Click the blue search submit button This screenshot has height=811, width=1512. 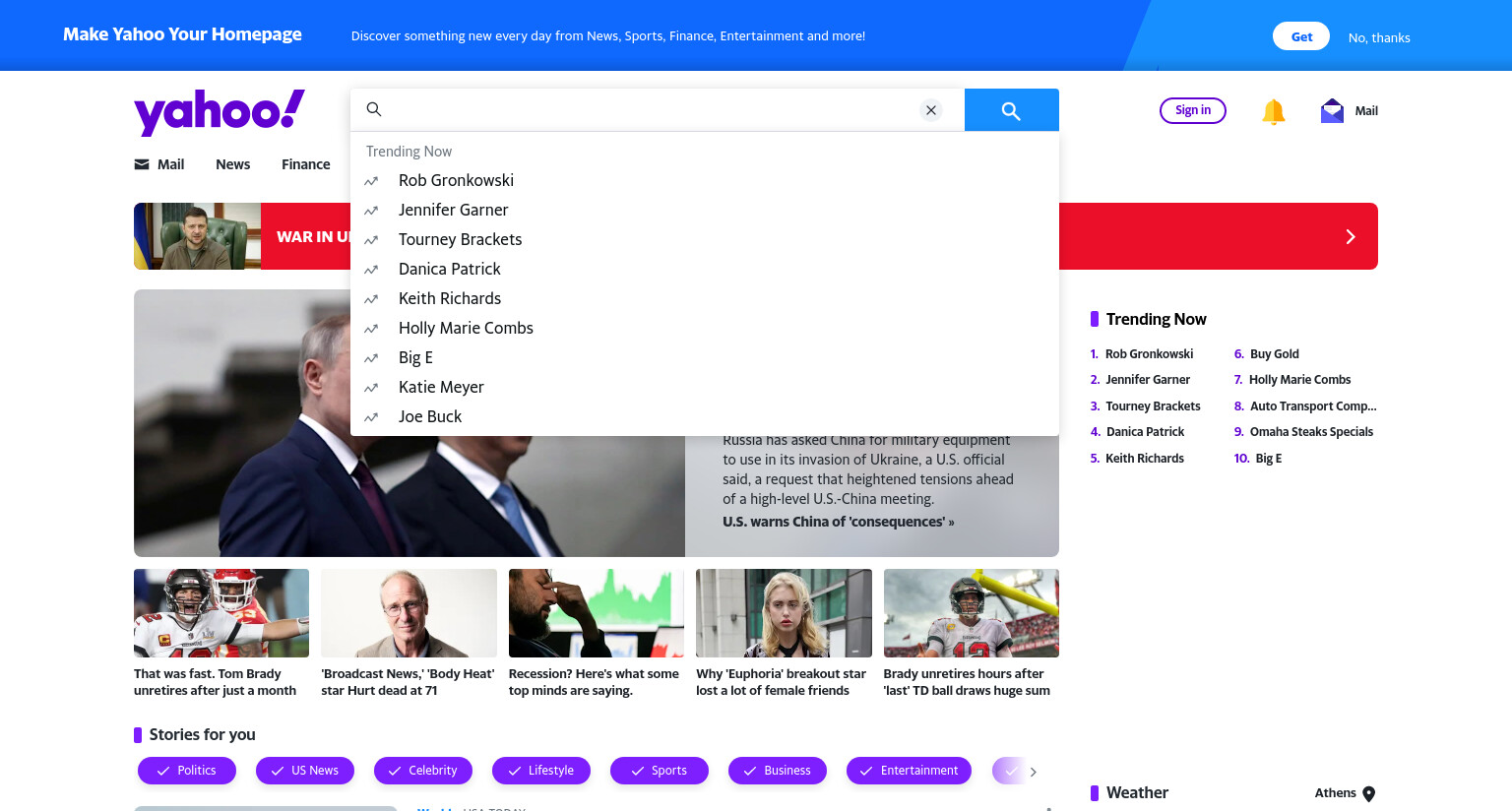pos(1011,110)
